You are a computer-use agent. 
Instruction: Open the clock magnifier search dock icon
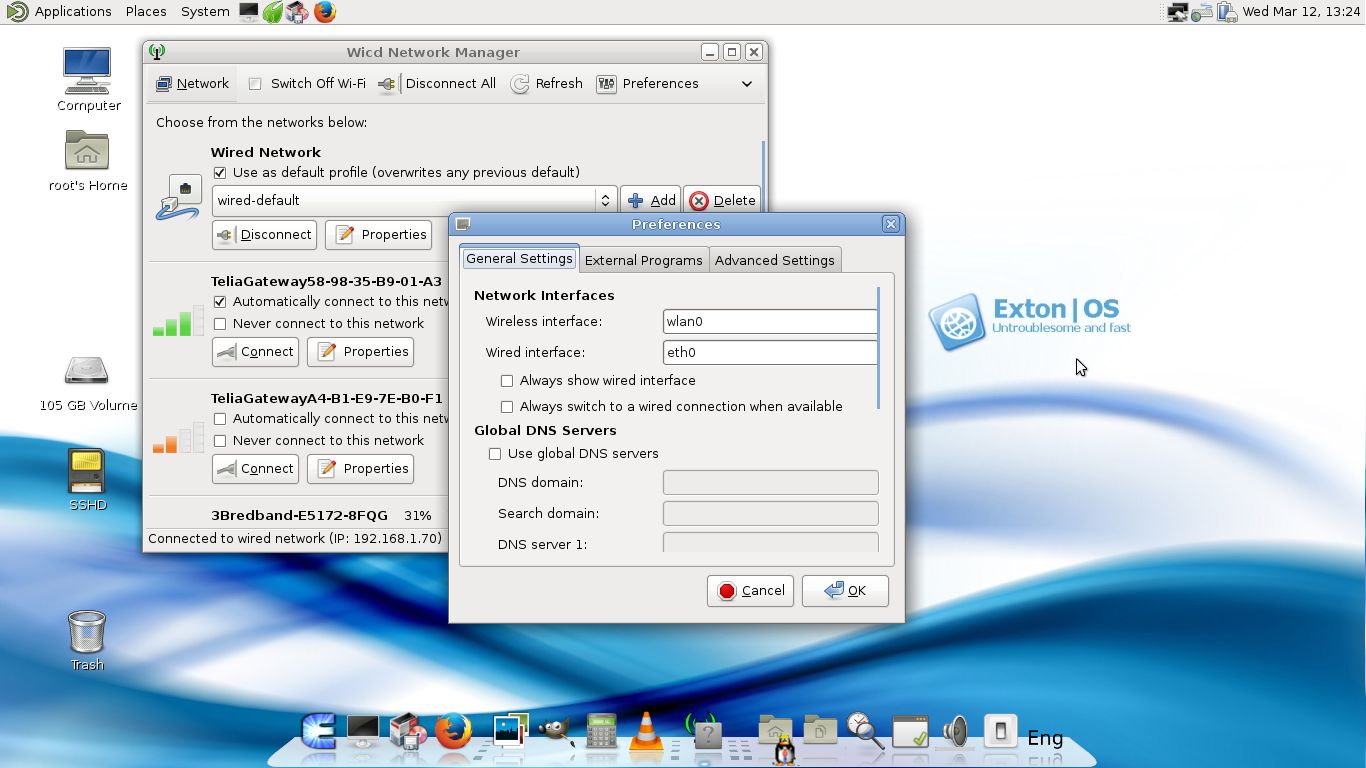865,731
